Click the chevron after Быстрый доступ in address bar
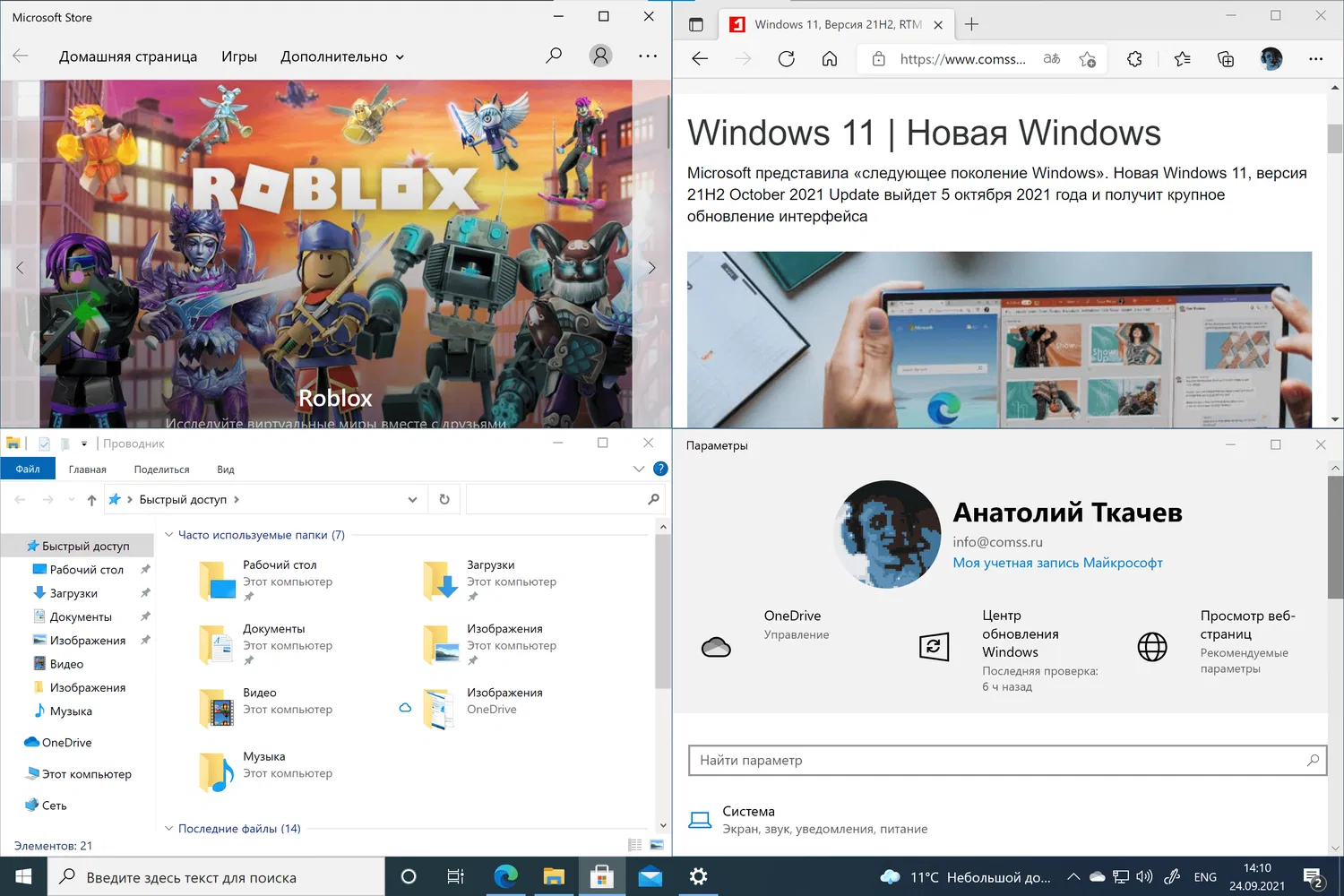This screenshot has width=1344, height=896. (237, 500)
